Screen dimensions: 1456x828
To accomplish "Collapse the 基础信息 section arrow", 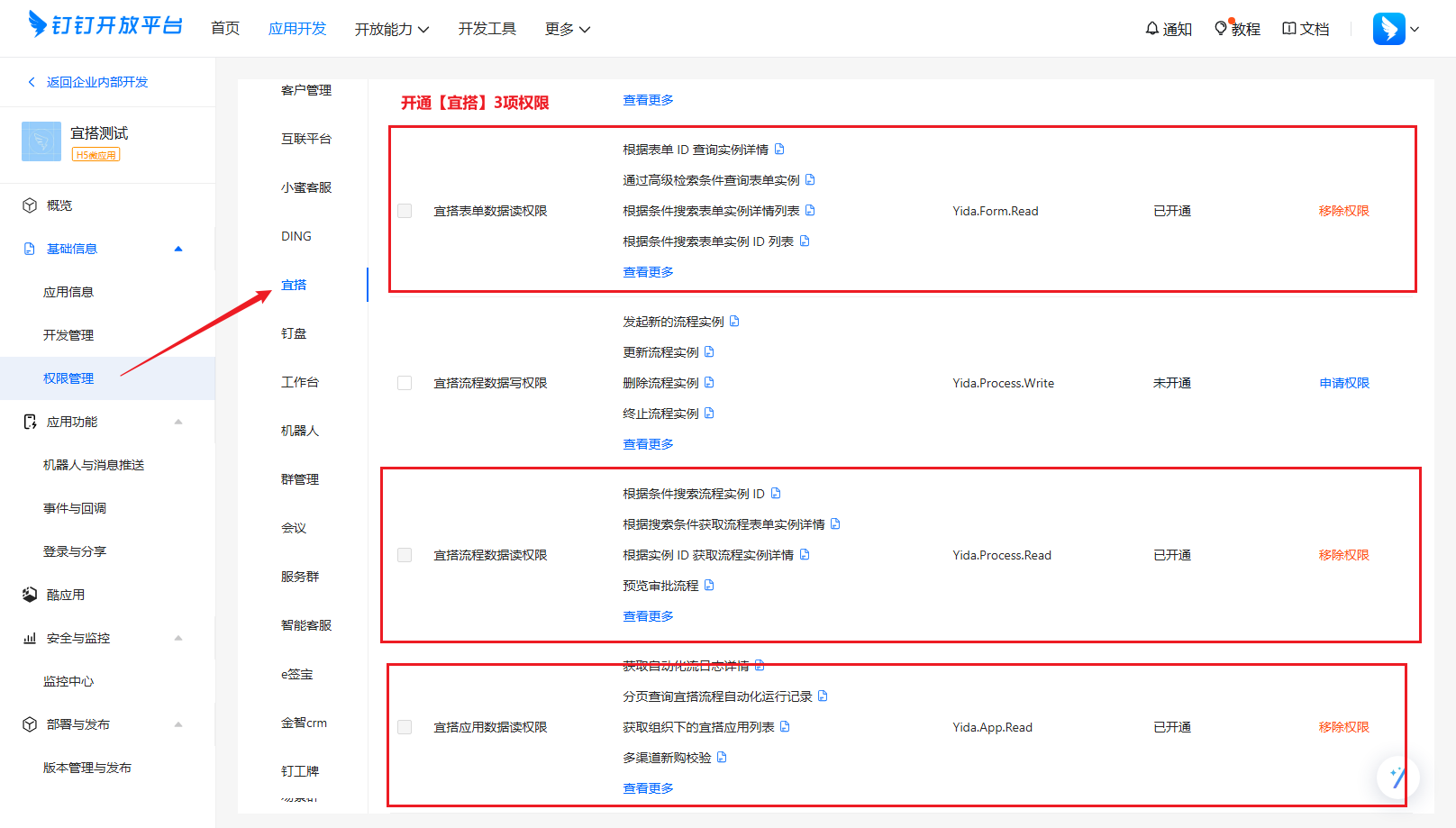I will tap(178, 249).
